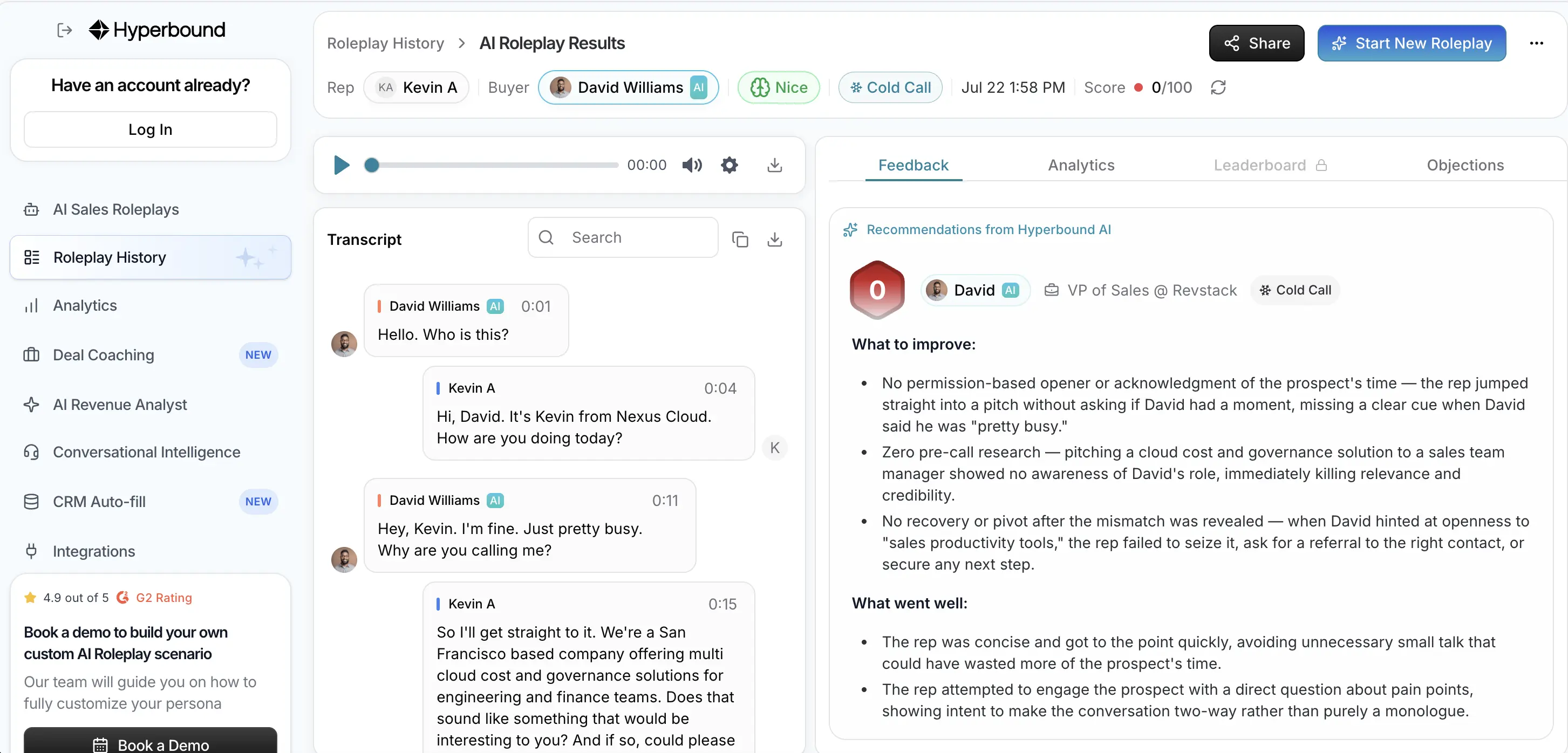Click the lock icon on Leaderboard tab
The width and height of the screenshot is (1568, 753).
pyautogui.click(x=1321, y=165)
